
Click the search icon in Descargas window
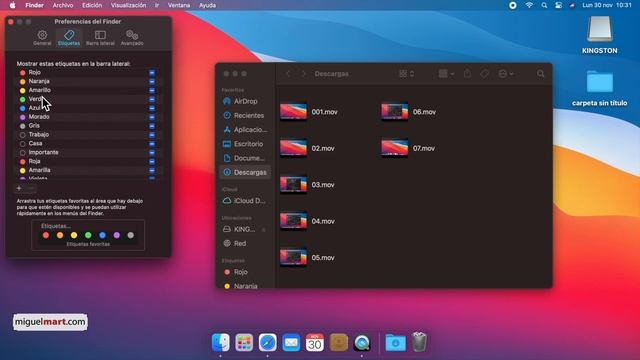pyautogui.click(x=540, y=74)
